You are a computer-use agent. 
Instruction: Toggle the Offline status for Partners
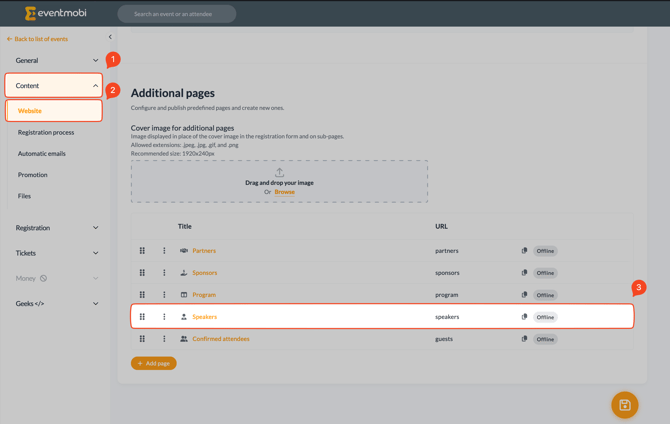pyautogui.click(x=545, y=251)
